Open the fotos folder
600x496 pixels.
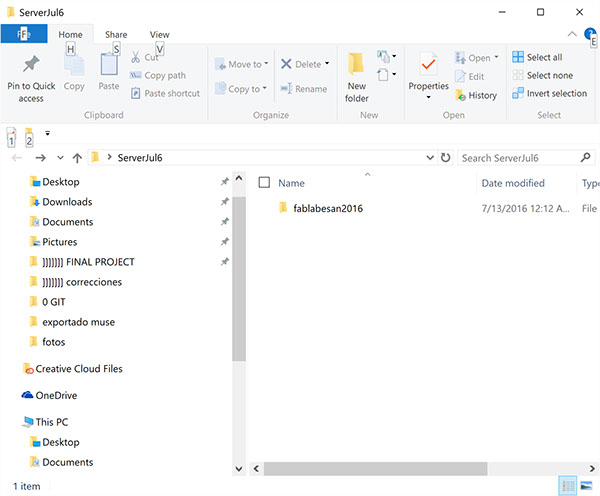(x=54, y=342)
